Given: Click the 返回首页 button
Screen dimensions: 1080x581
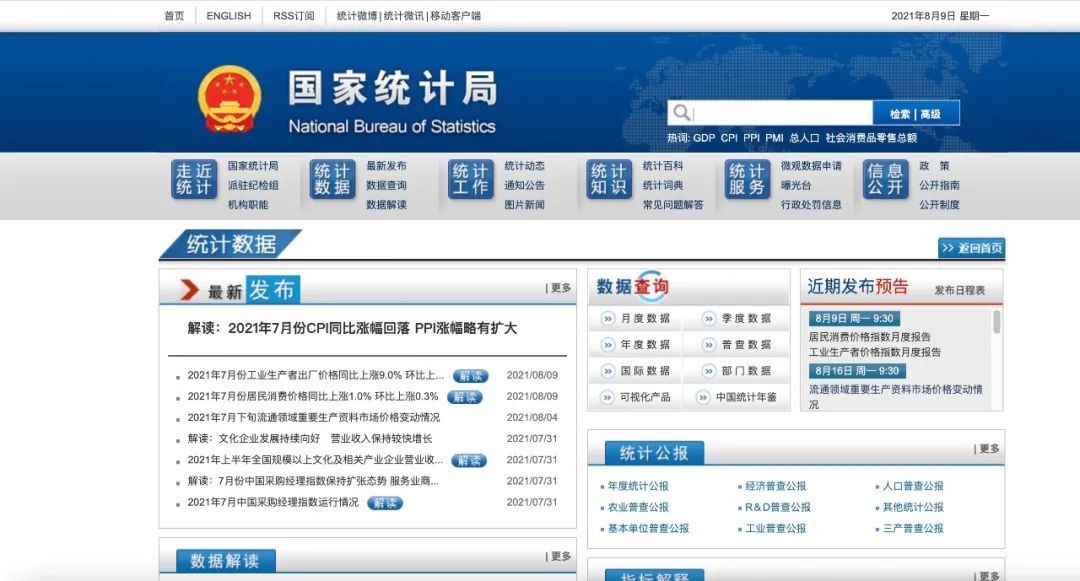Looking at the screenshot, I should click(971, 248).
